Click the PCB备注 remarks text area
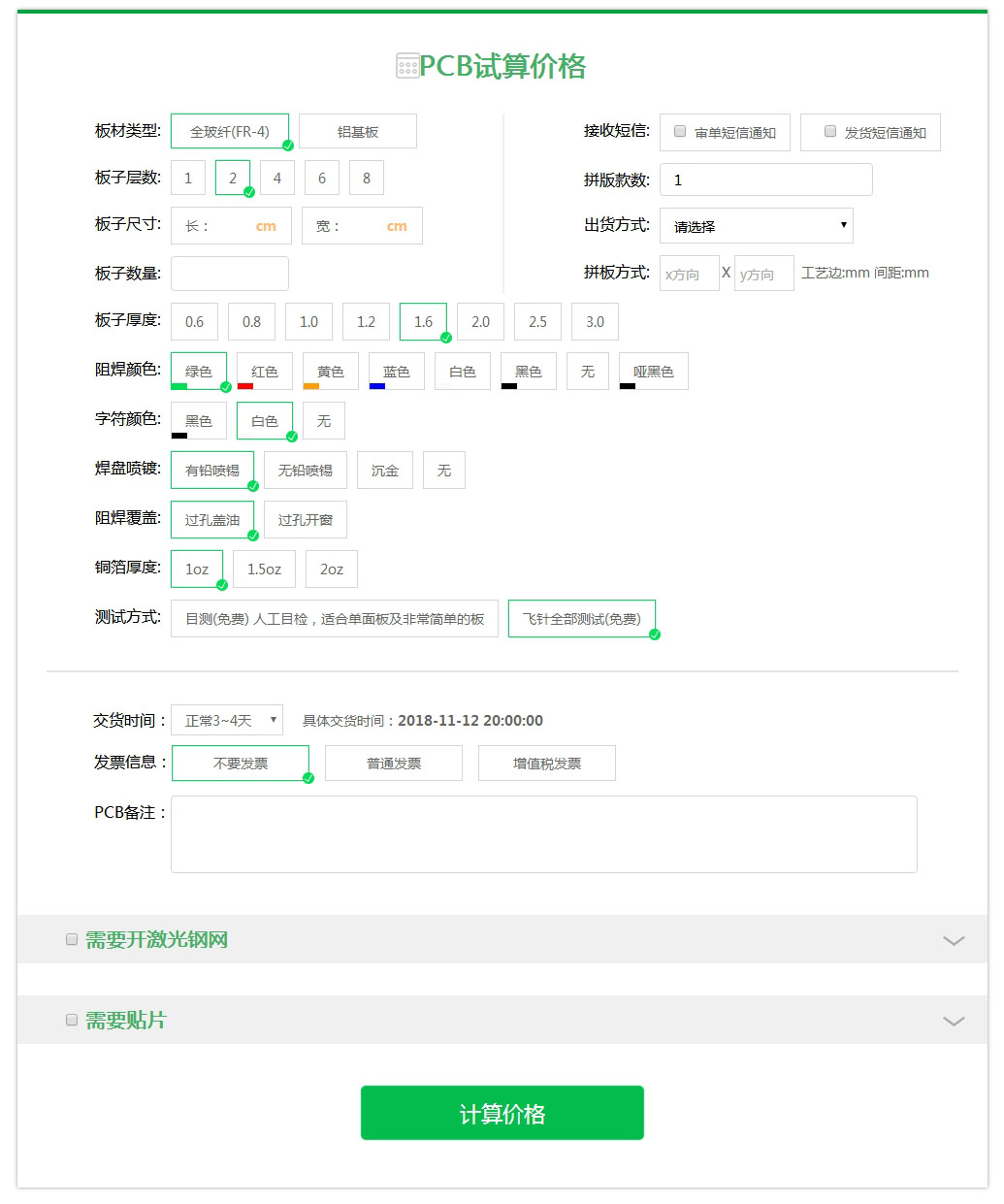This screenshot has width=1004, height=1204. pos(544,834)
